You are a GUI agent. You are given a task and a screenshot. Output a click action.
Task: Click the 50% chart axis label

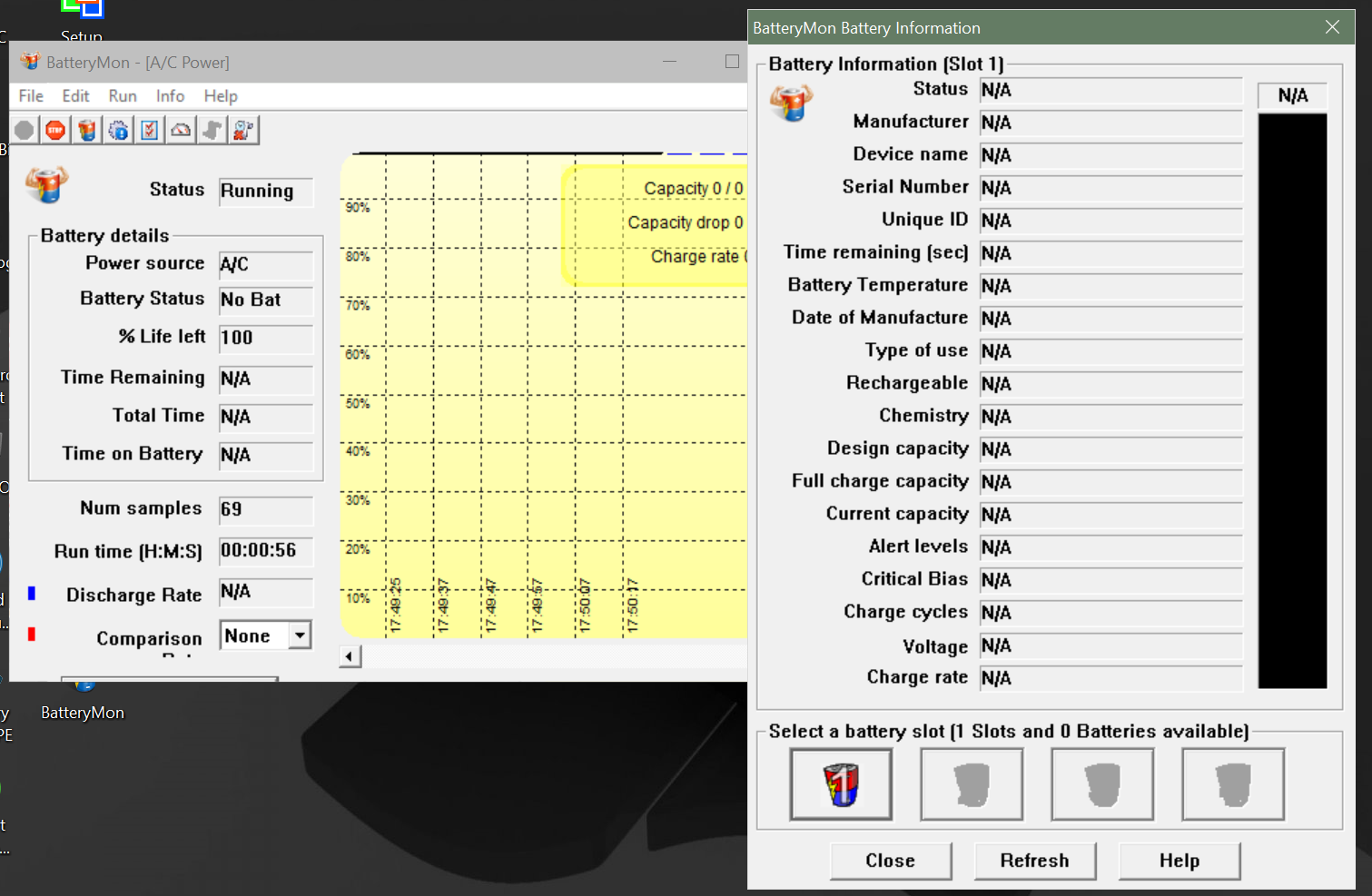coord(358,403)
